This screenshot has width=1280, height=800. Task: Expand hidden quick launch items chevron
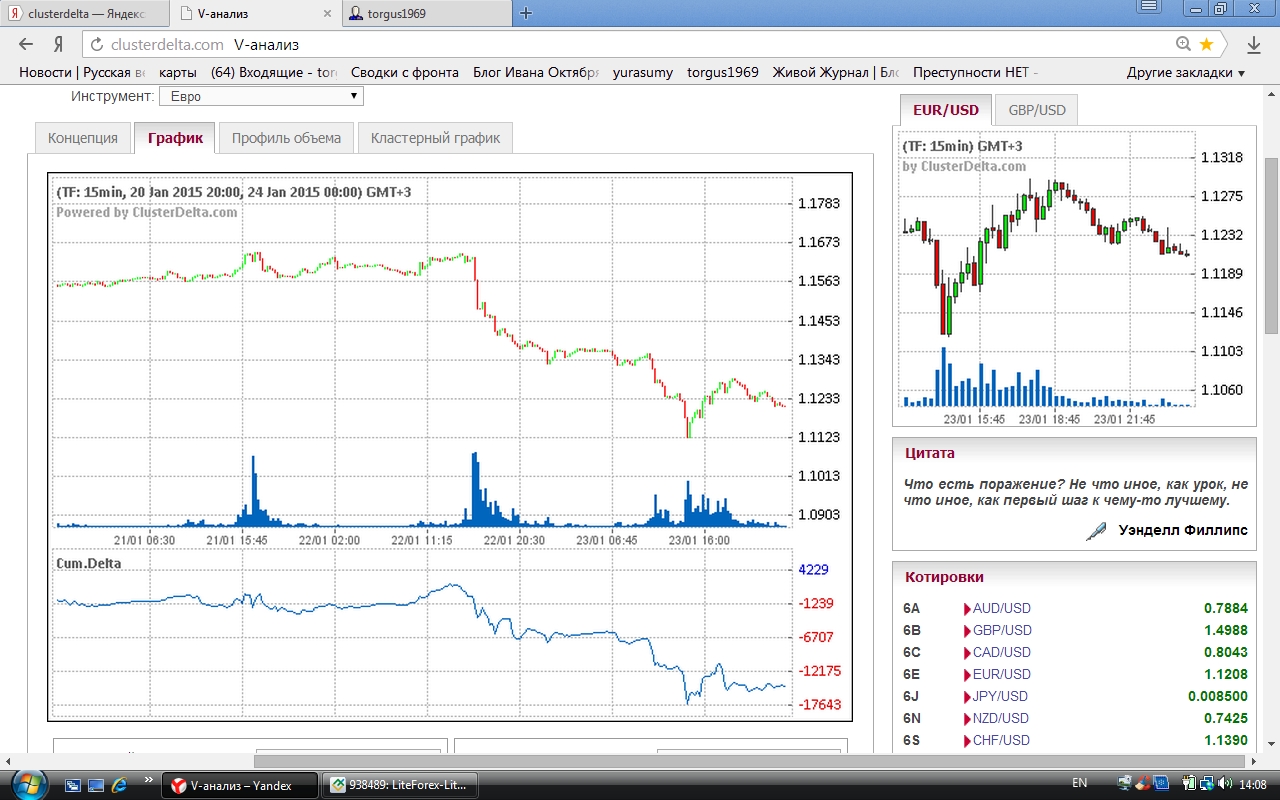click(x=148, y=780)
